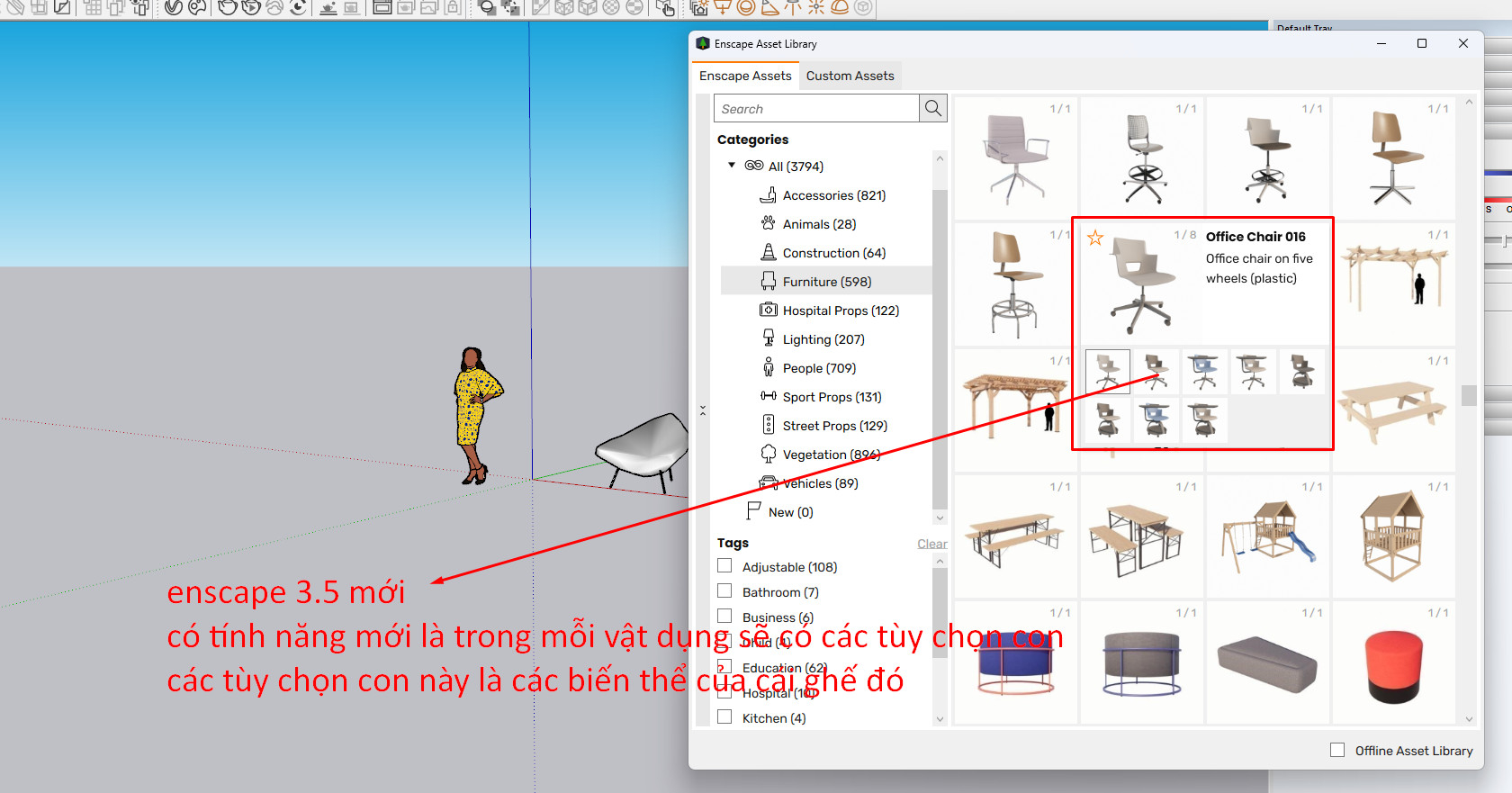This screenshot has width=1512, height=793.
Task: Click the tags list scrollbar thumb
Action: tap(940, 614)
